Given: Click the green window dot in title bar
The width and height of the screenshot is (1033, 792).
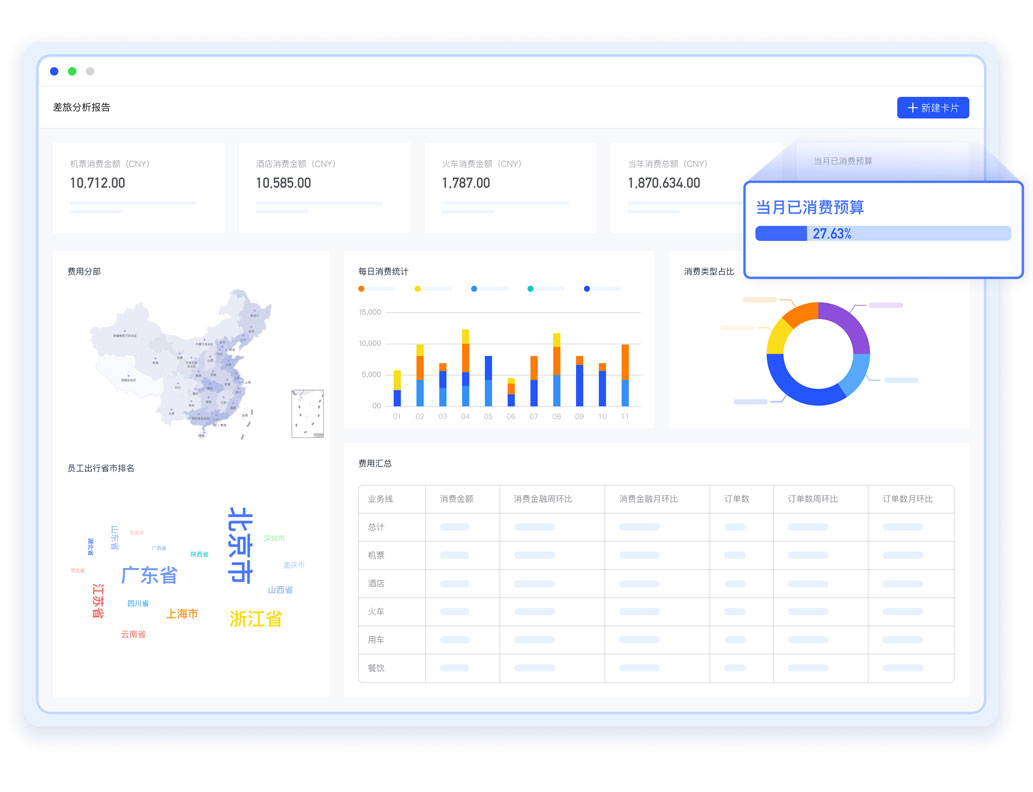Looking at the screenshot, I should (72, 71).
